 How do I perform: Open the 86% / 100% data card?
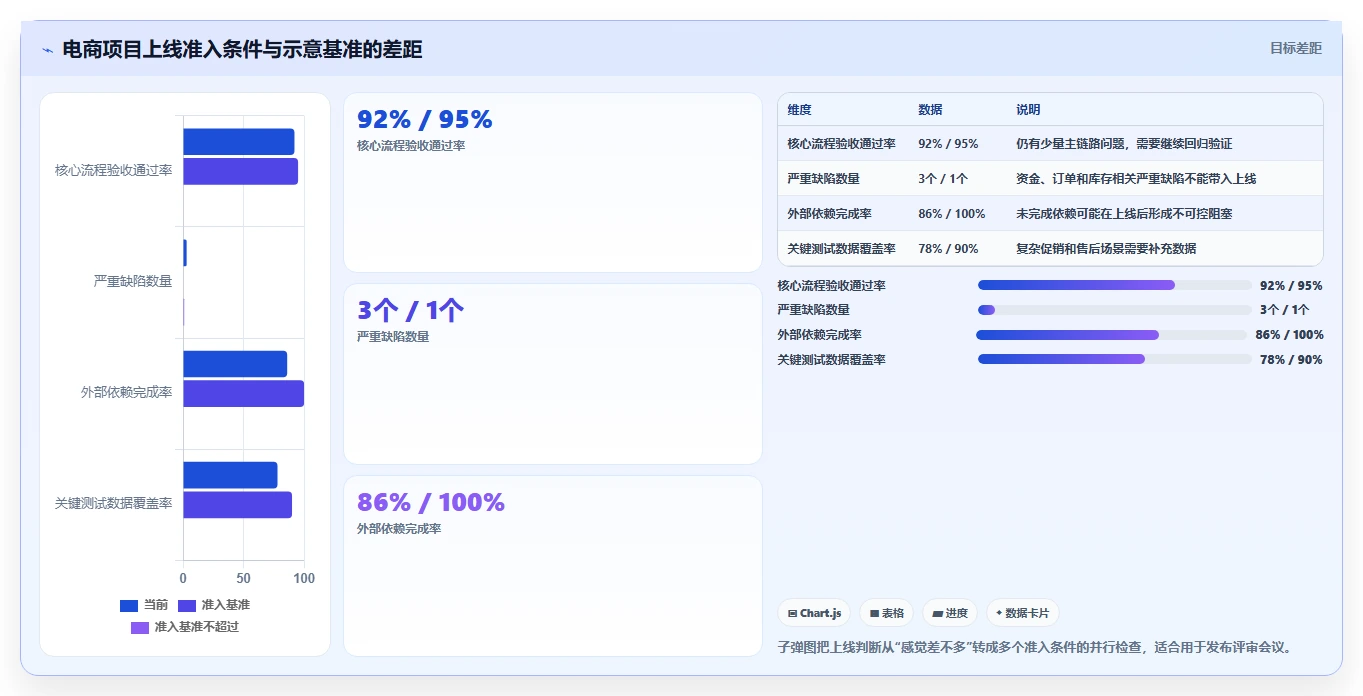[x=553, y=566]
